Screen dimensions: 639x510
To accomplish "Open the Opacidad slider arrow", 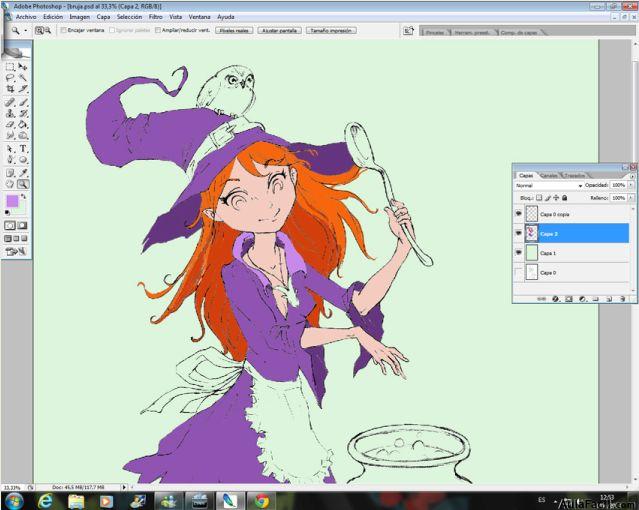I will [631, 185].
